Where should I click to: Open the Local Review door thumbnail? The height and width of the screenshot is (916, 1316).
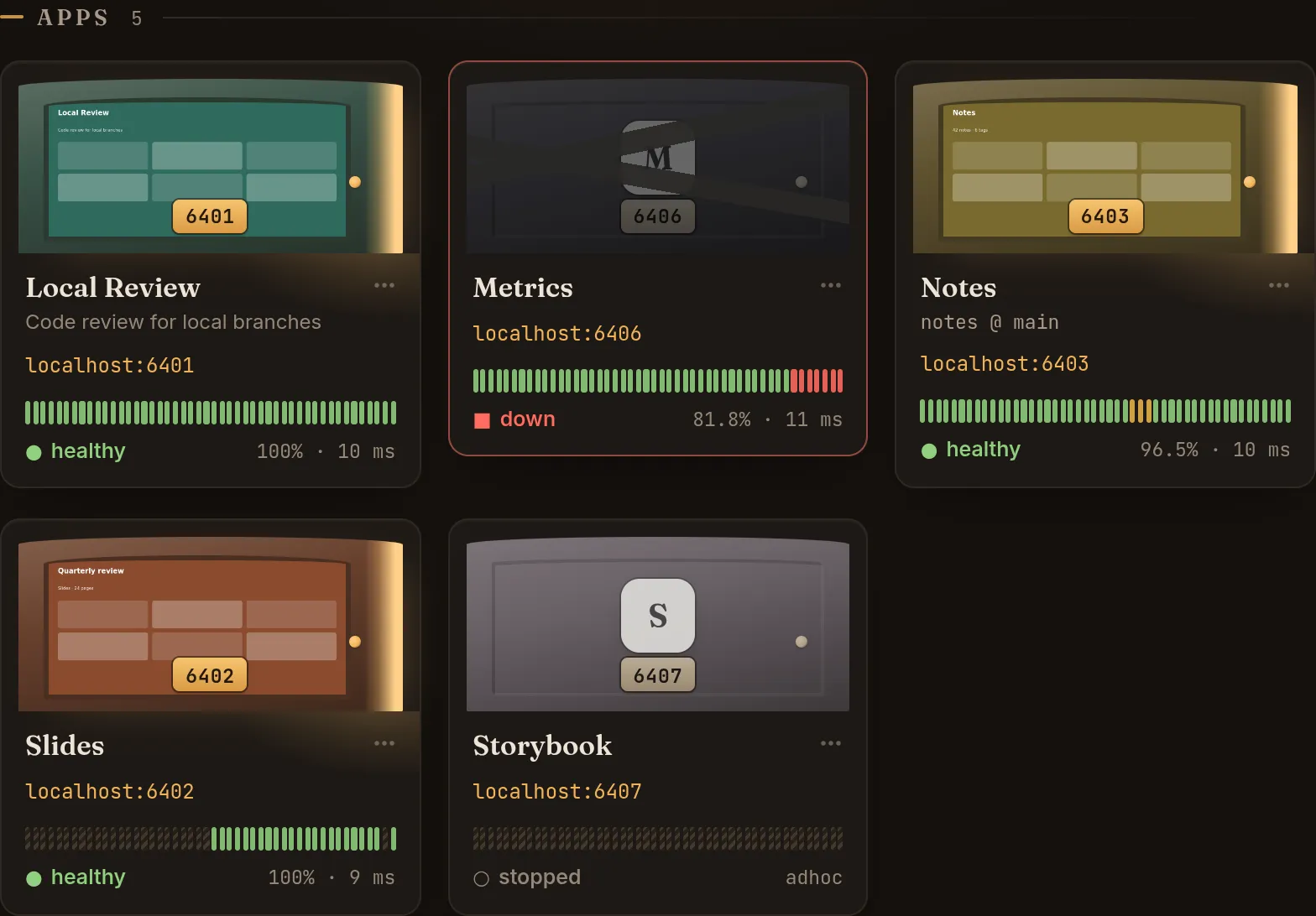(x=211, y=166)
